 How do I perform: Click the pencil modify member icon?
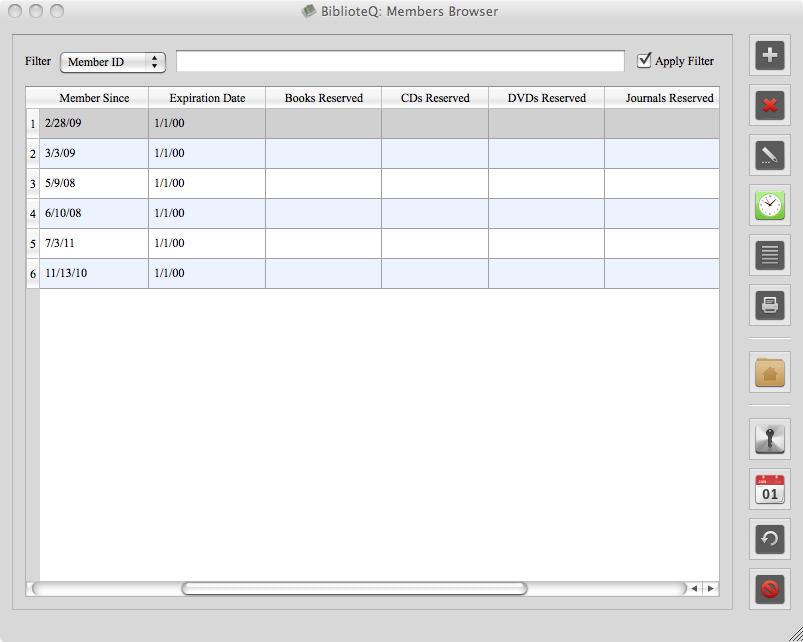pyautogui.click(x=770, y=155)
